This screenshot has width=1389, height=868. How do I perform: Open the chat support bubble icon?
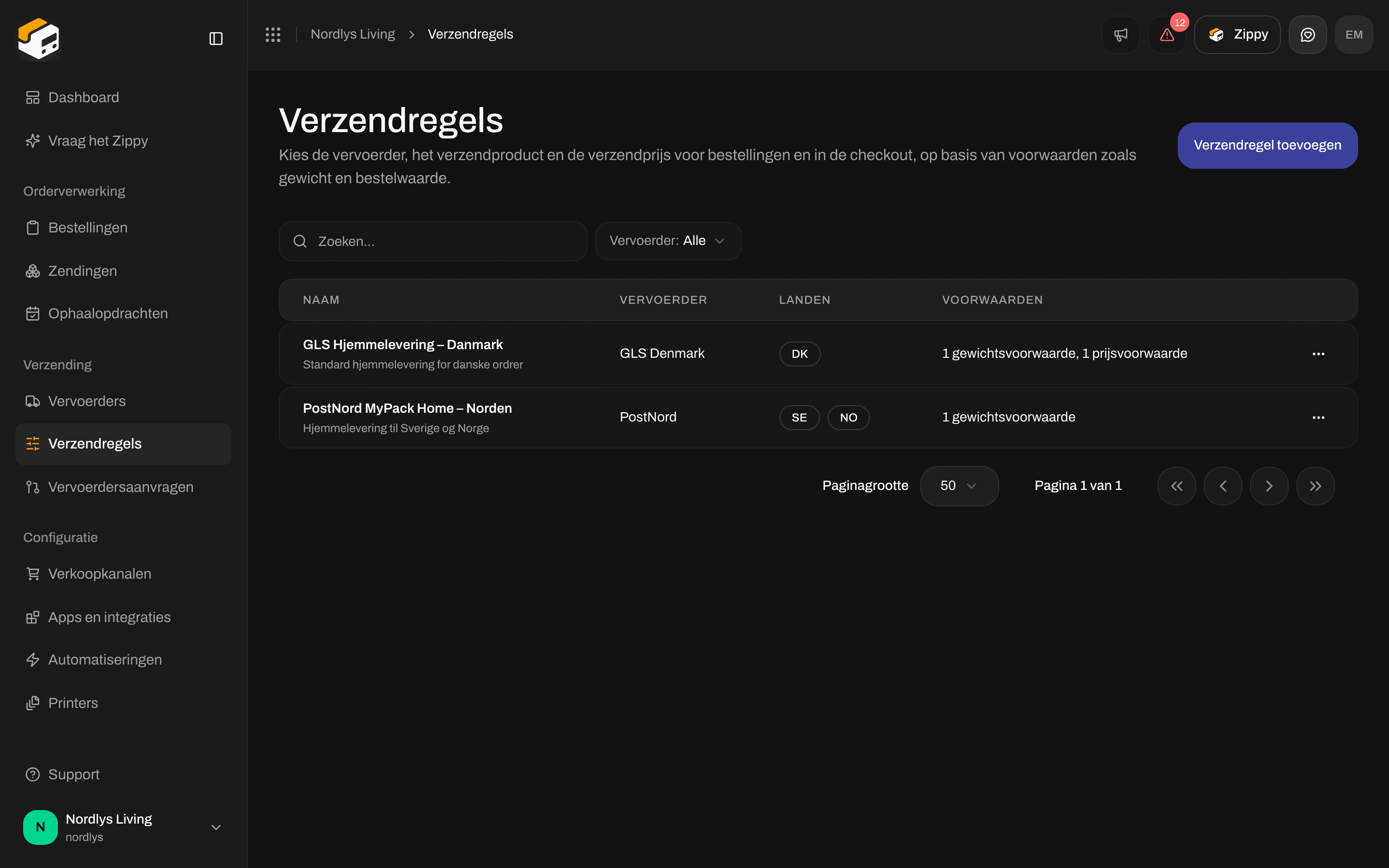(x=1307, y=34)
